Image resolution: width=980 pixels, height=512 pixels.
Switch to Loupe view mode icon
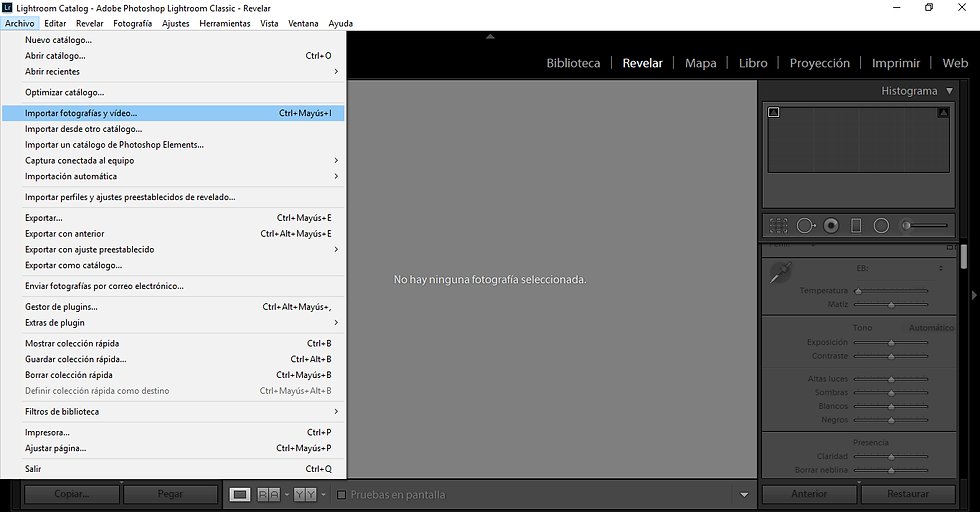coord(239,494)
